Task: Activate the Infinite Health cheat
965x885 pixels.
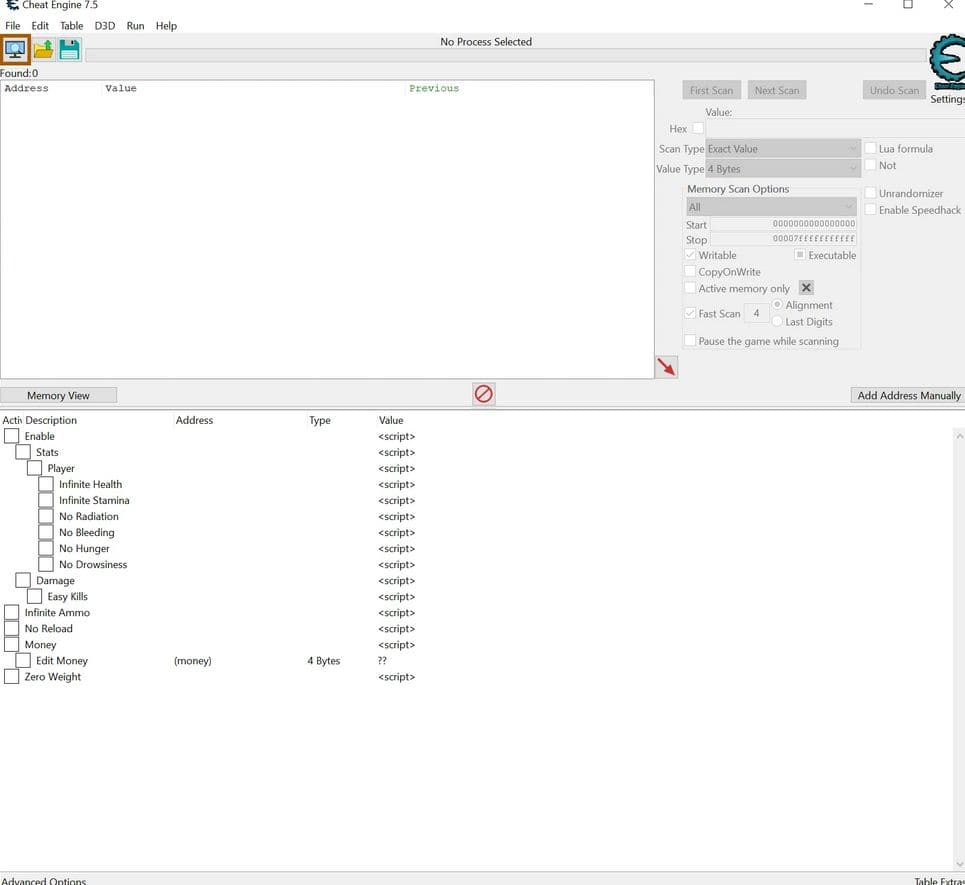Action: tap(46, 484)
